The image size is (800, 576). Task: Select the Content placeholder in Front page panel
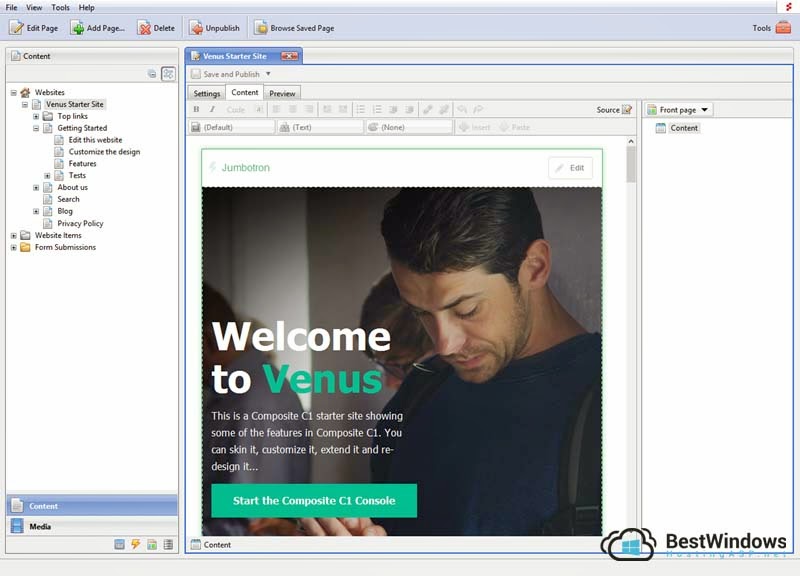tap(684, 128)
